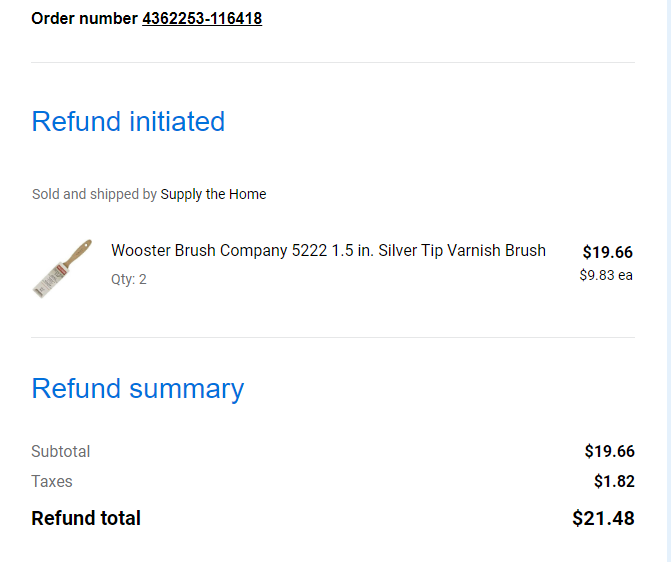Click the Refund total label

pos(86,518)
